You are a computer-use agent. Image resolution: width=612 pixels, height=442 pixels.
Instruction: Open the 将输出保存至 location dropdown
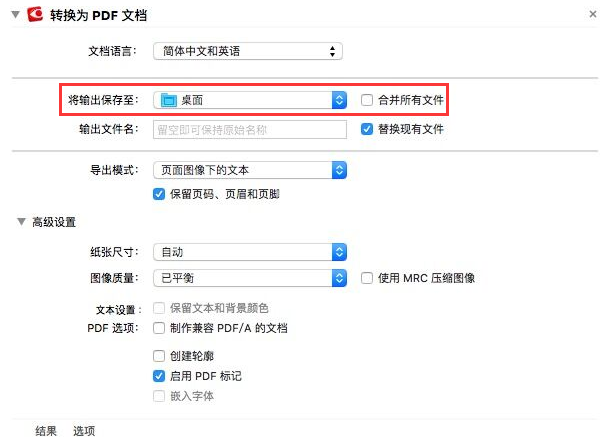coord(251,100)
